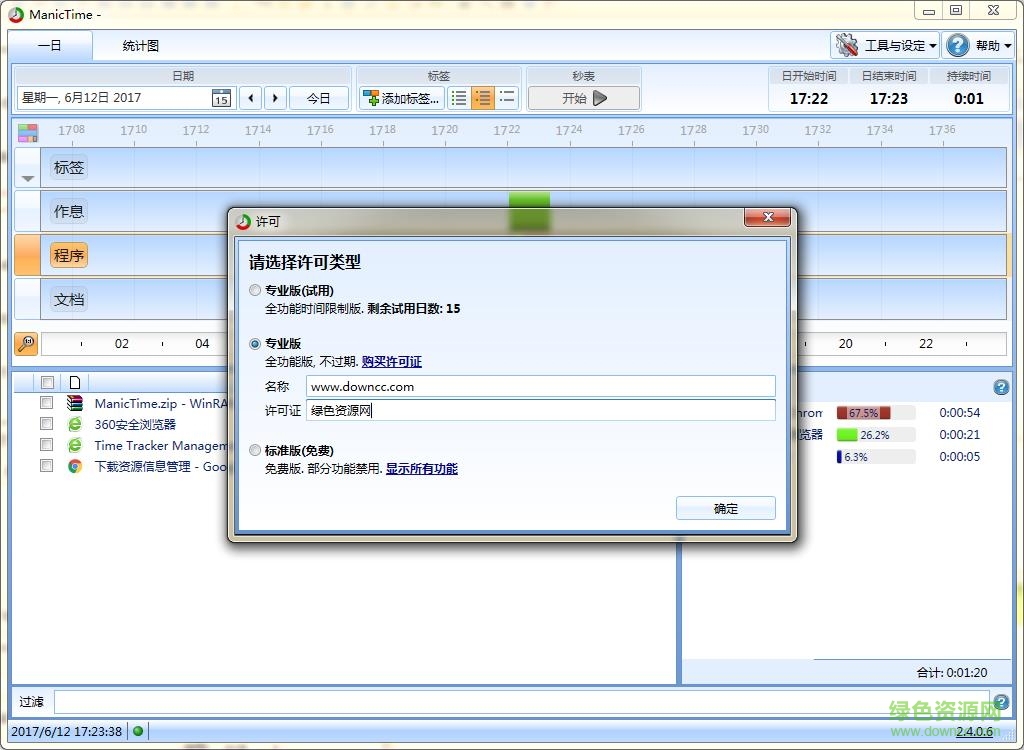Viewport: 1024px width, 750px height.
Task: Check the checkbox next to ManicTime.zip
Action: (x=46, y=403)
